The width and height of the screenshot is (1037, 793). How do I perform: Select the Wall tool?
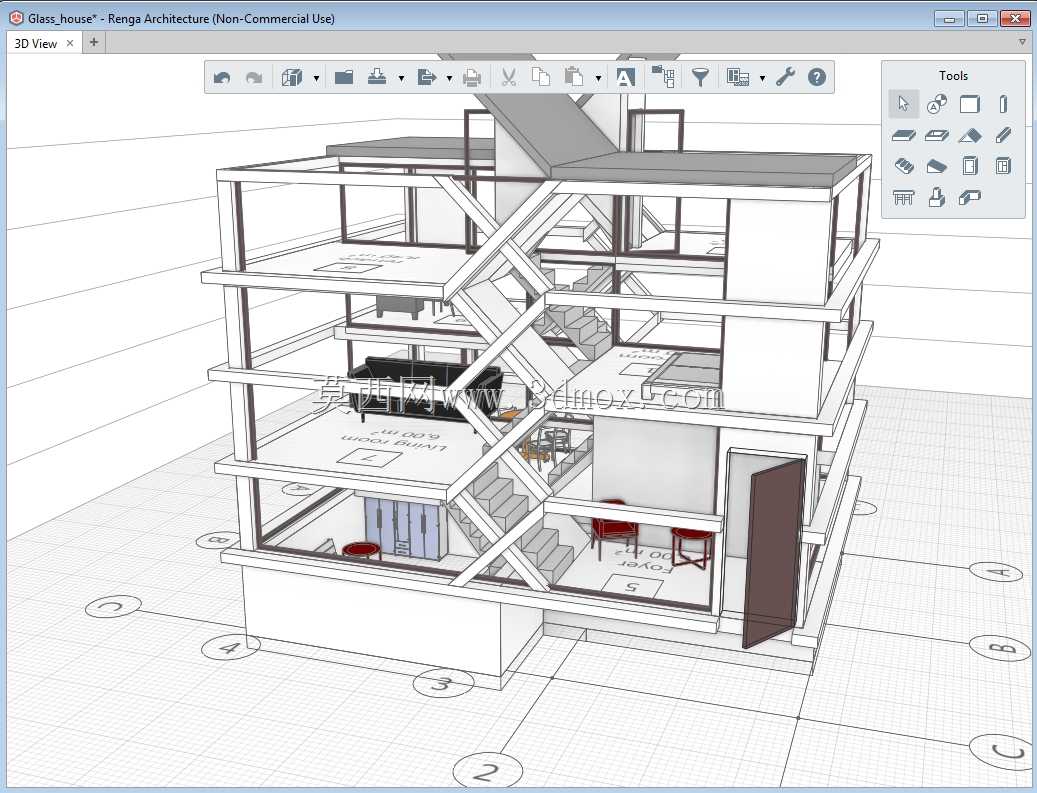click(x=970, y=104)
